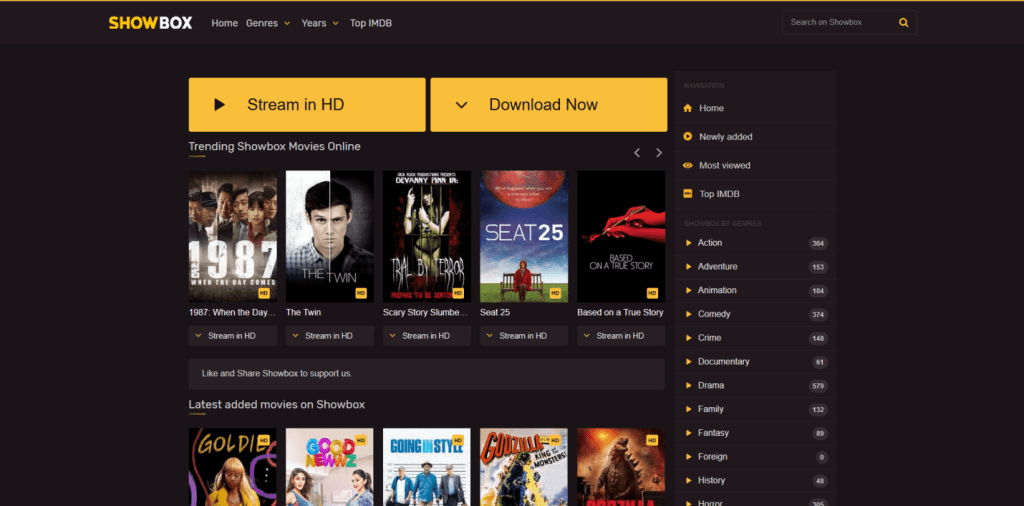
Task: Open the Based on a True Story poster
Action: [621, 236]
